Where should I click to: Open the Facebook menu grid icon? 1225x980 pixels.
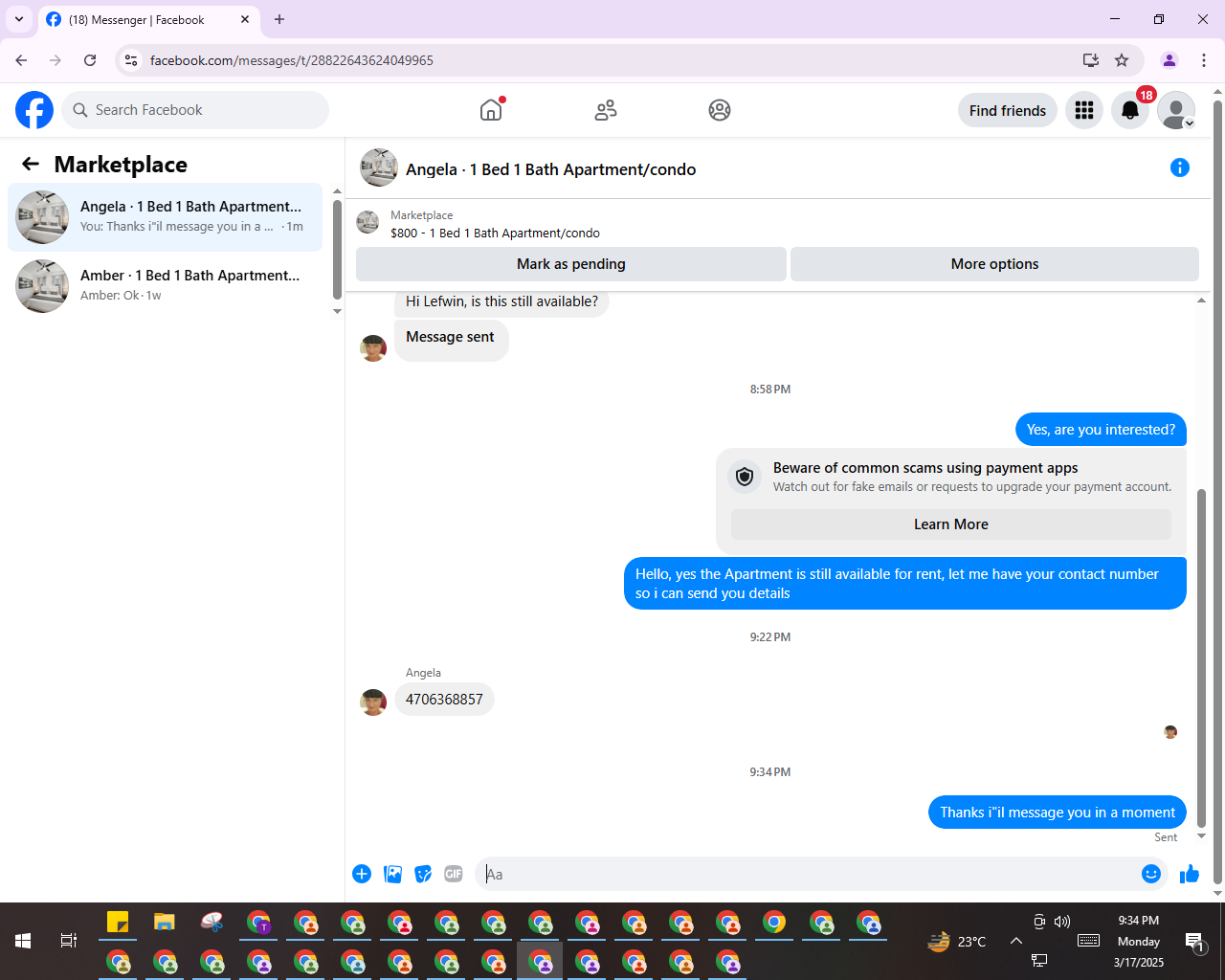[x=1084, y=110]
